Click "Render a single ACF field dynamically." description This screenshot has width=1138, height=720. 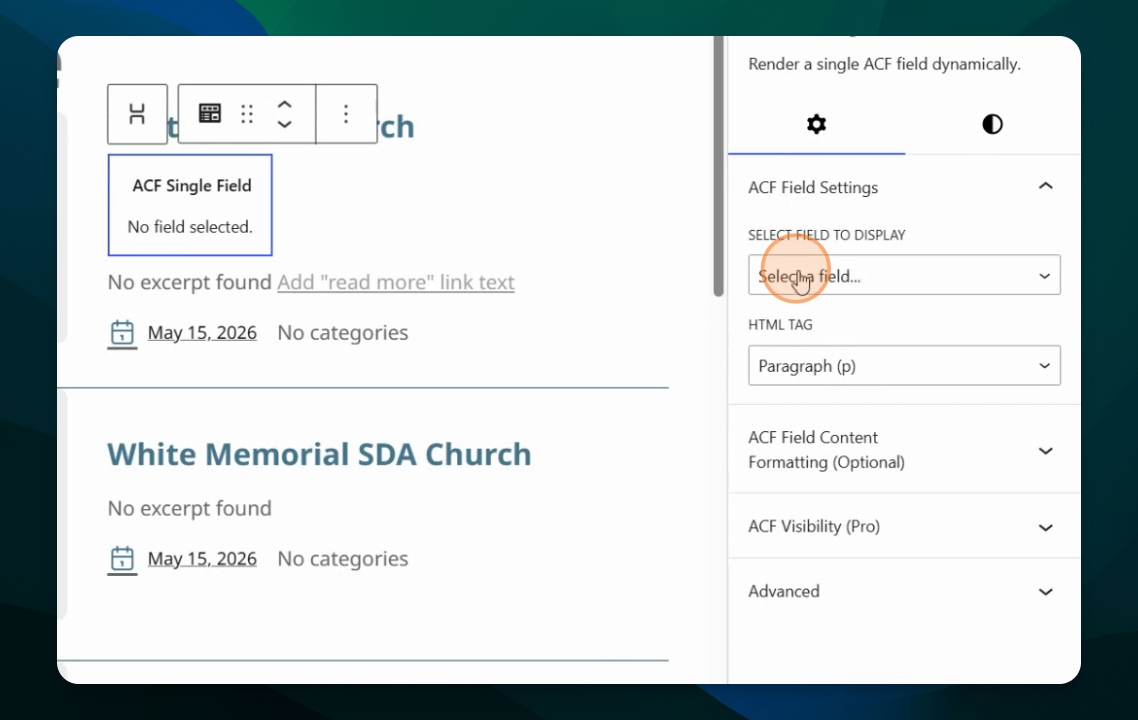[884, 64]
